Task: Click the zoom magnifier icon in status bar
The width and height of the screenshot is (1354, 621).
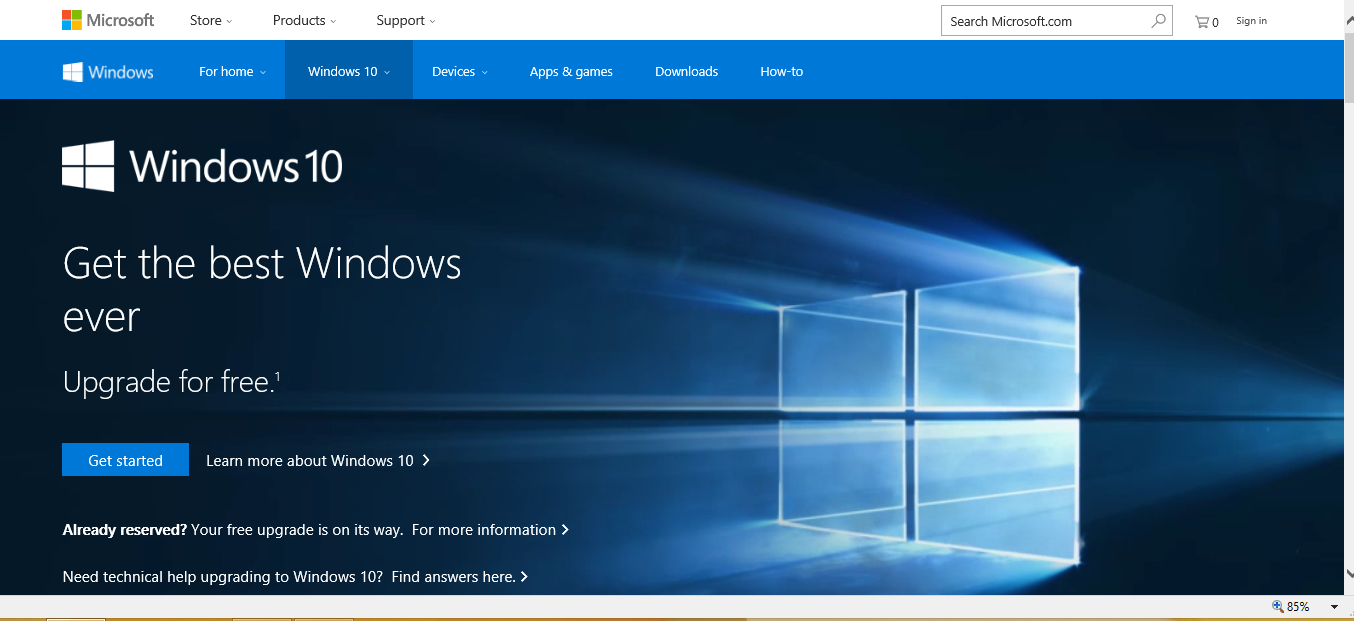Action: [1277, 607]
